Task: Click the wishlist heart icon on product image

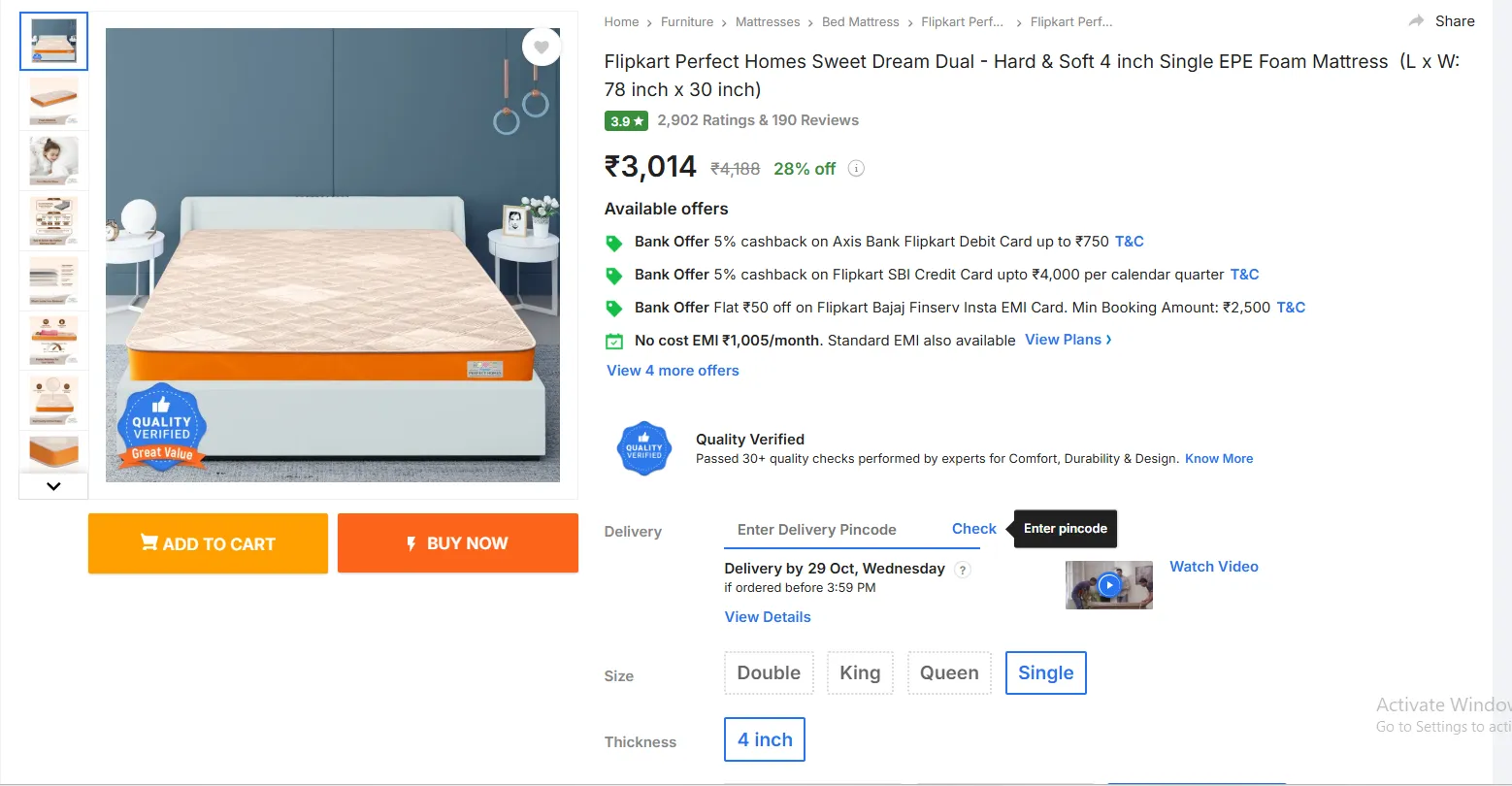Action: pyautogui.click(x=541, y=47)
